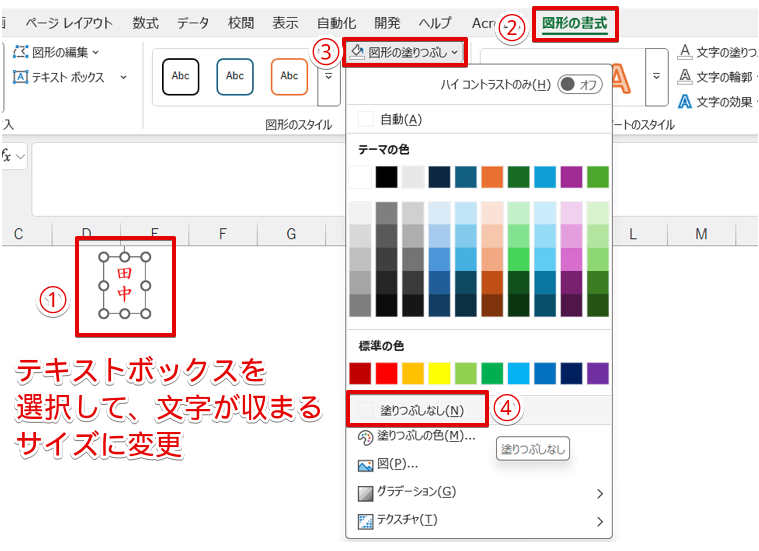Click the 図形の編集 edit shape icon
The width and height of the screenshot is (759, 551).
coord(20,52)
